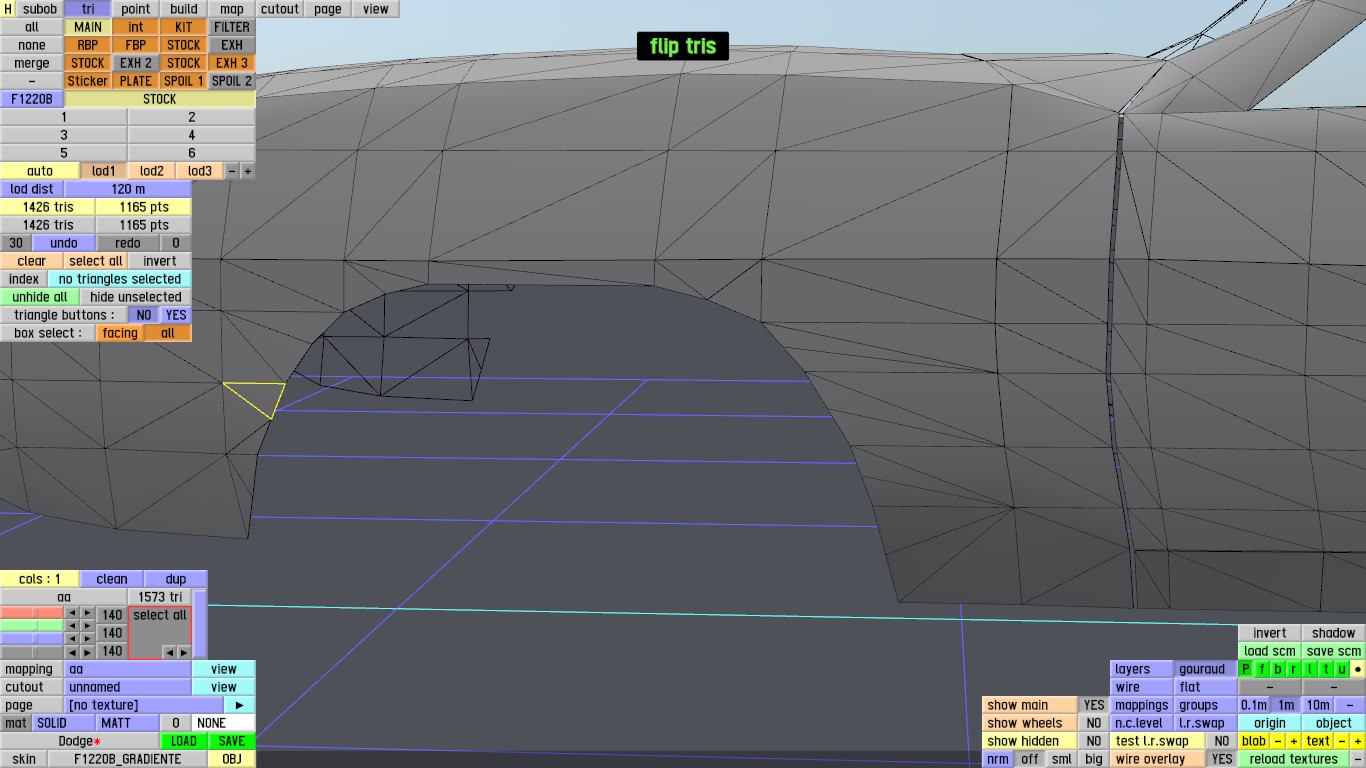The height and width of the screenshot is (768, 1366).
Task: Toggle the t layer button
Action: (1326, 669)
